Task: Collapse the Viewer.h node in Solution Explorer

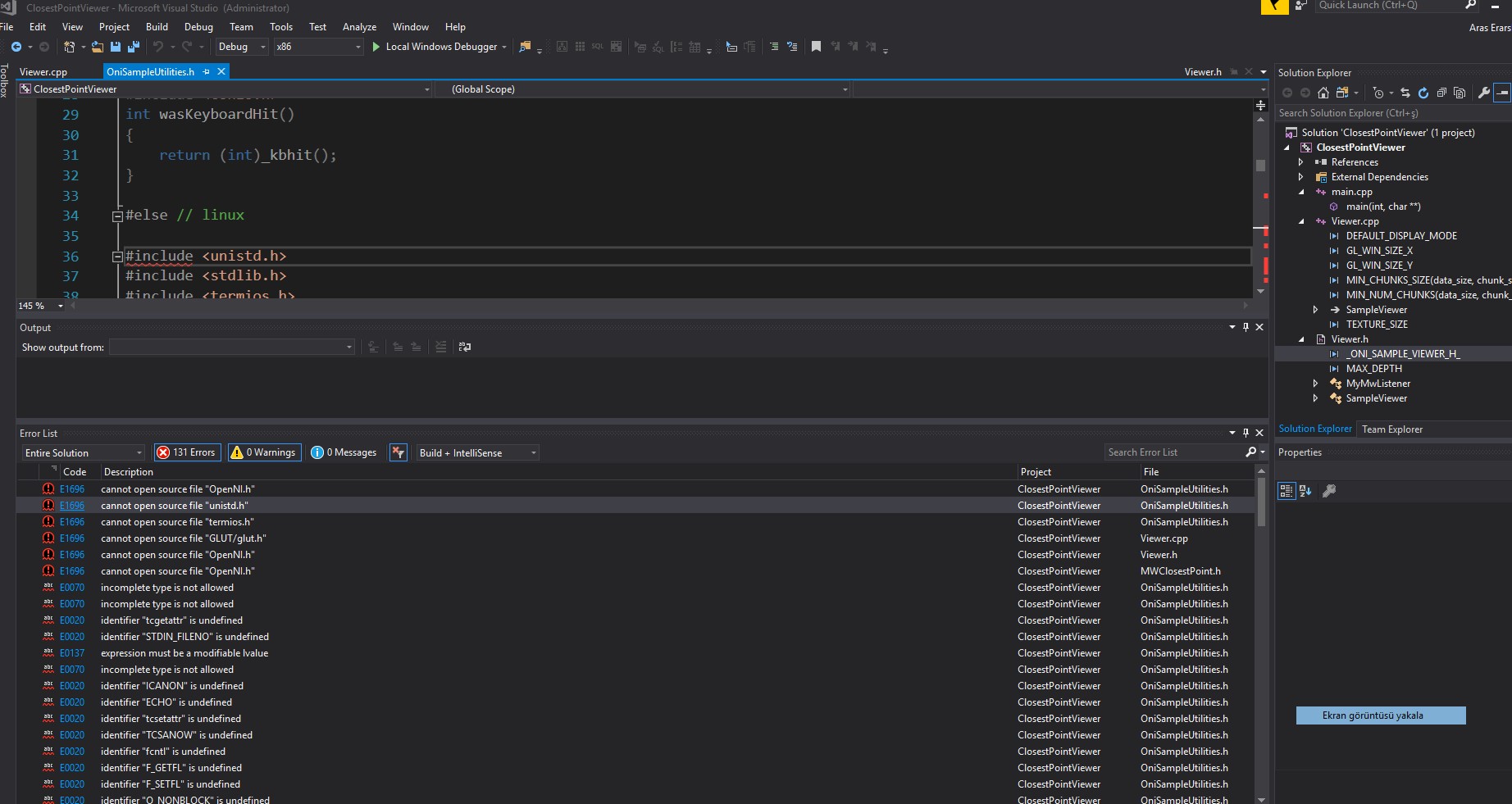Action: pos(1300,338)
